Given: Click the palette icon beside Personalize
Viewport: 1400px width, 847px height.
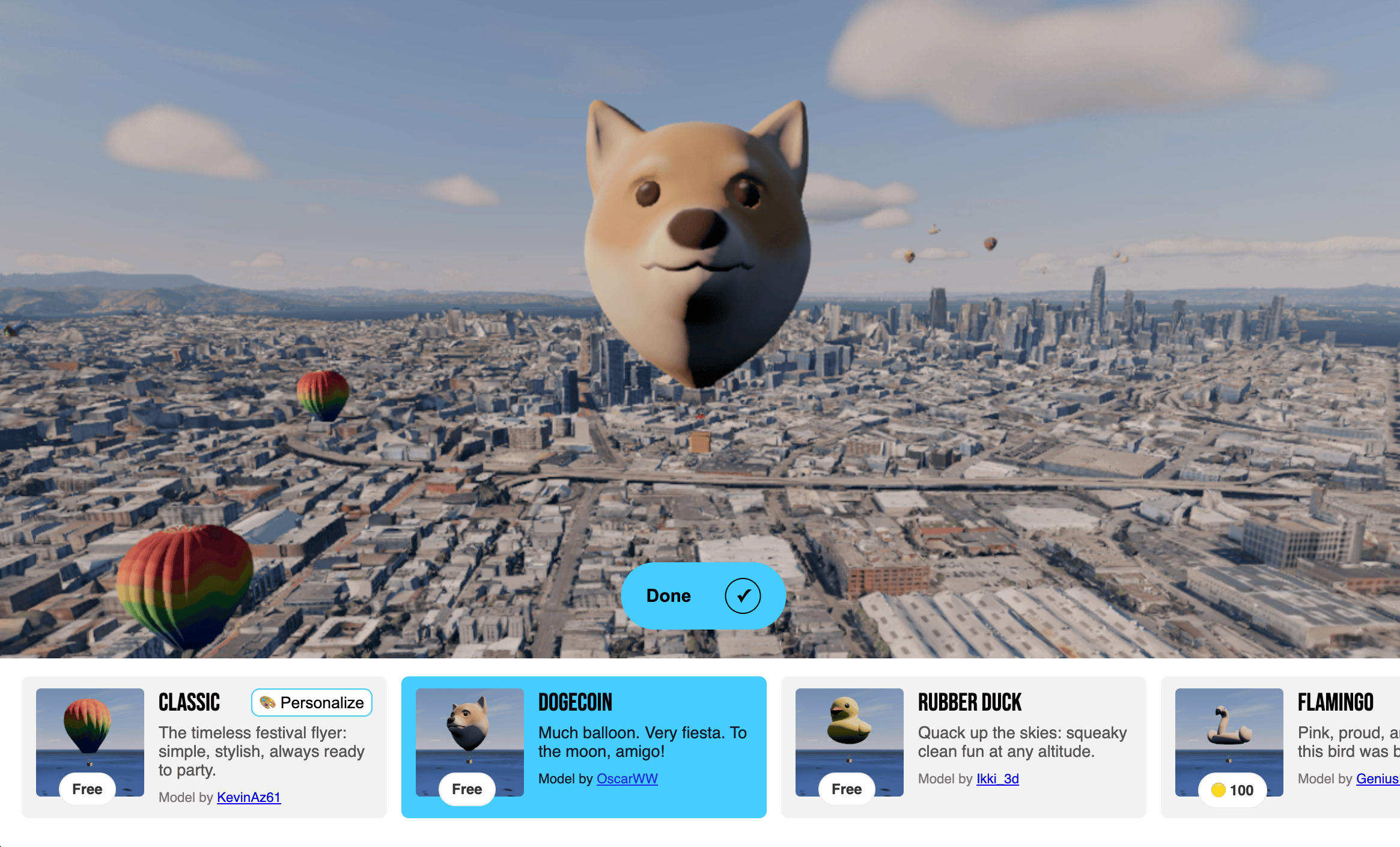Looking at the screenshot, I should coord(267,702).
